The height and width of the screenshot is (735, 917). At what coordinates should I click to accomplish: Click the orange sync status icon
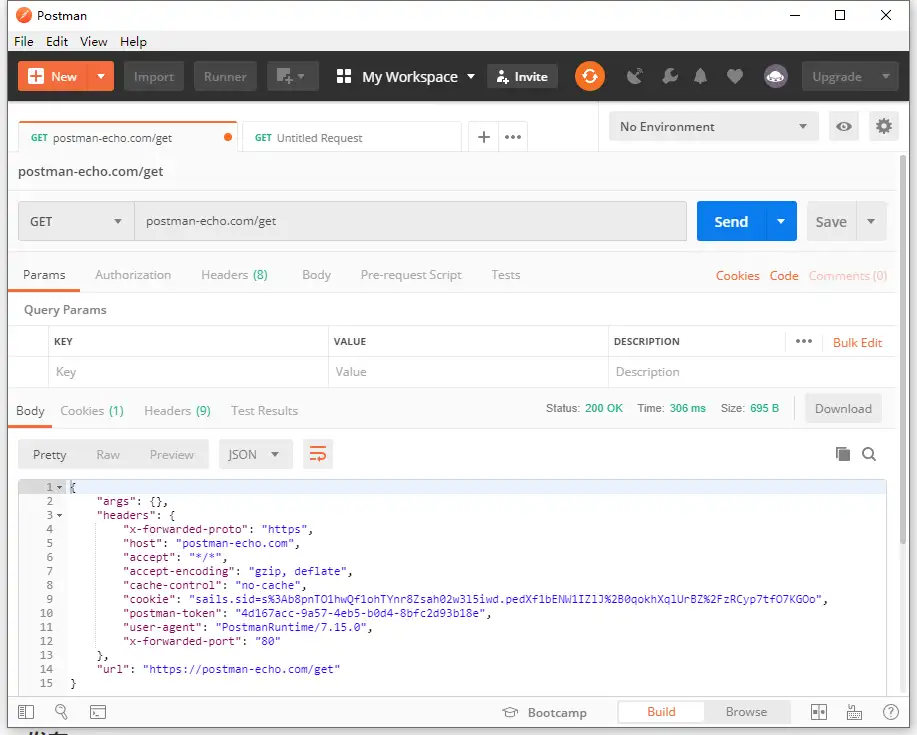(x=589, y=76)
